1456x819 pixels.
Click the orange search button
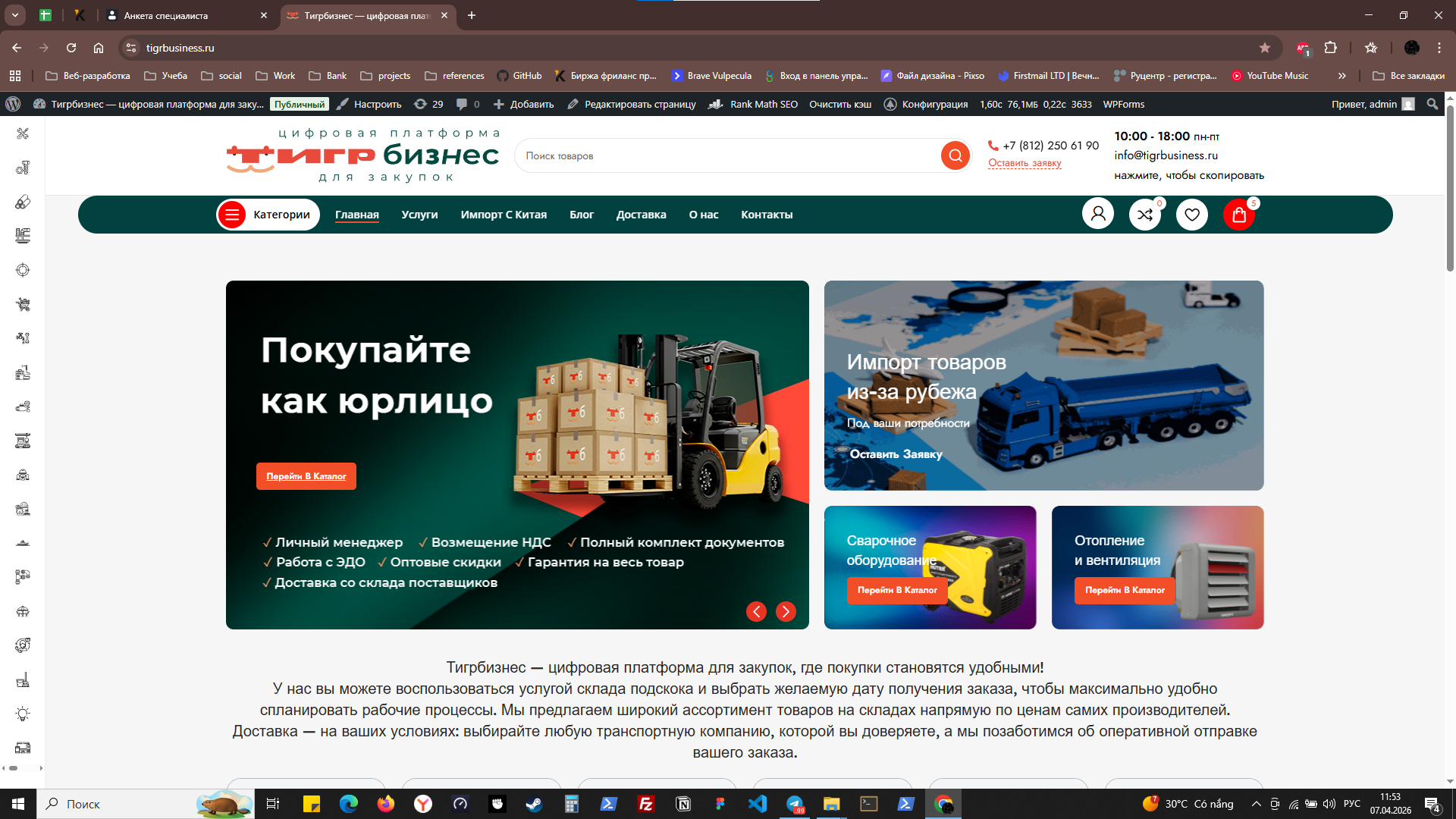point(955,155)
